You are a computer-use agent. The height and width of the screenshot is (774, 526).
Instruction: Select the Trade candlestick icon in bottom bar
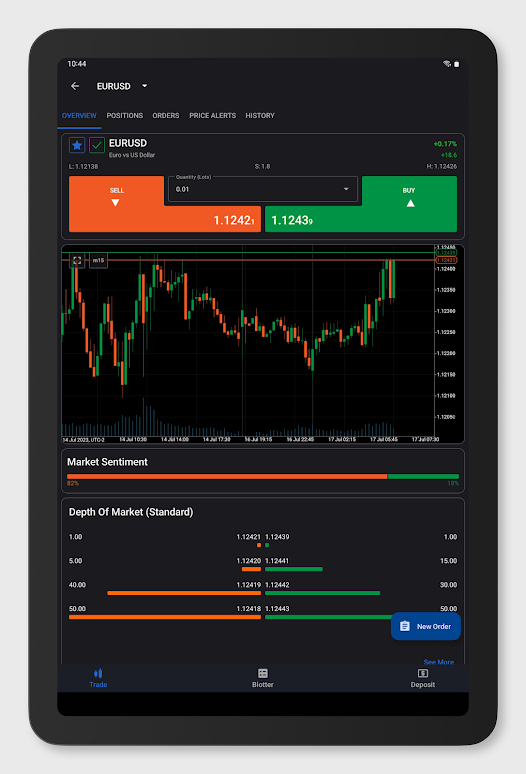pyautogui.click(x=98, y=678)
